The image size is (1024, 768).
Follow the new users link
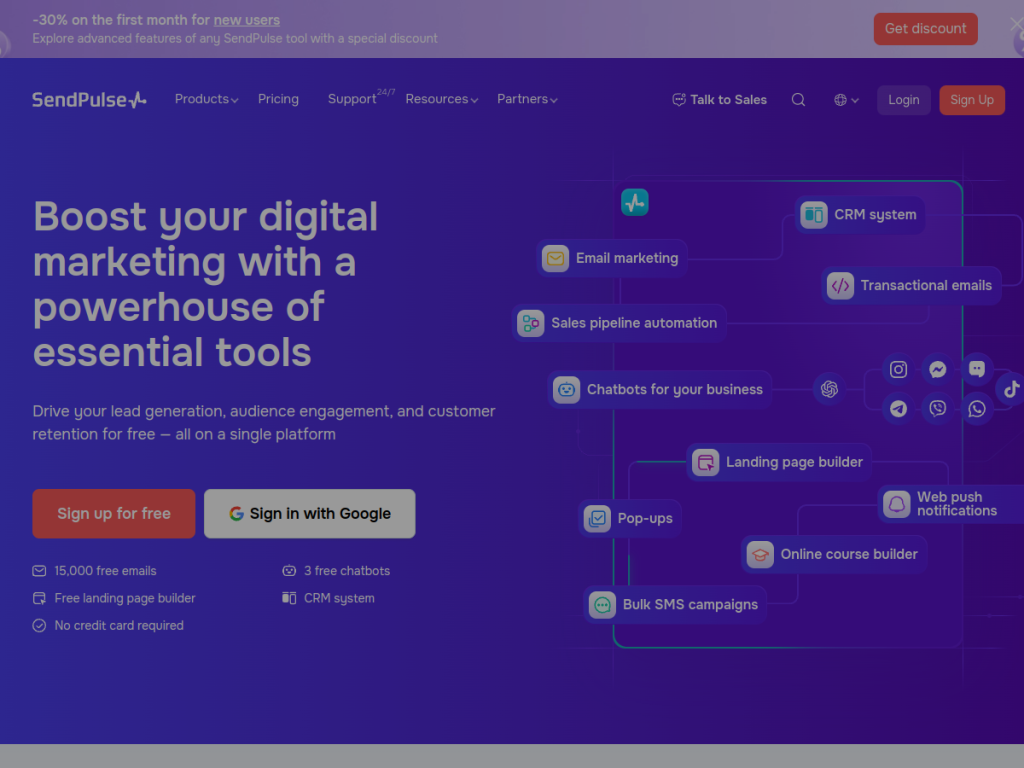pos(247,20)
